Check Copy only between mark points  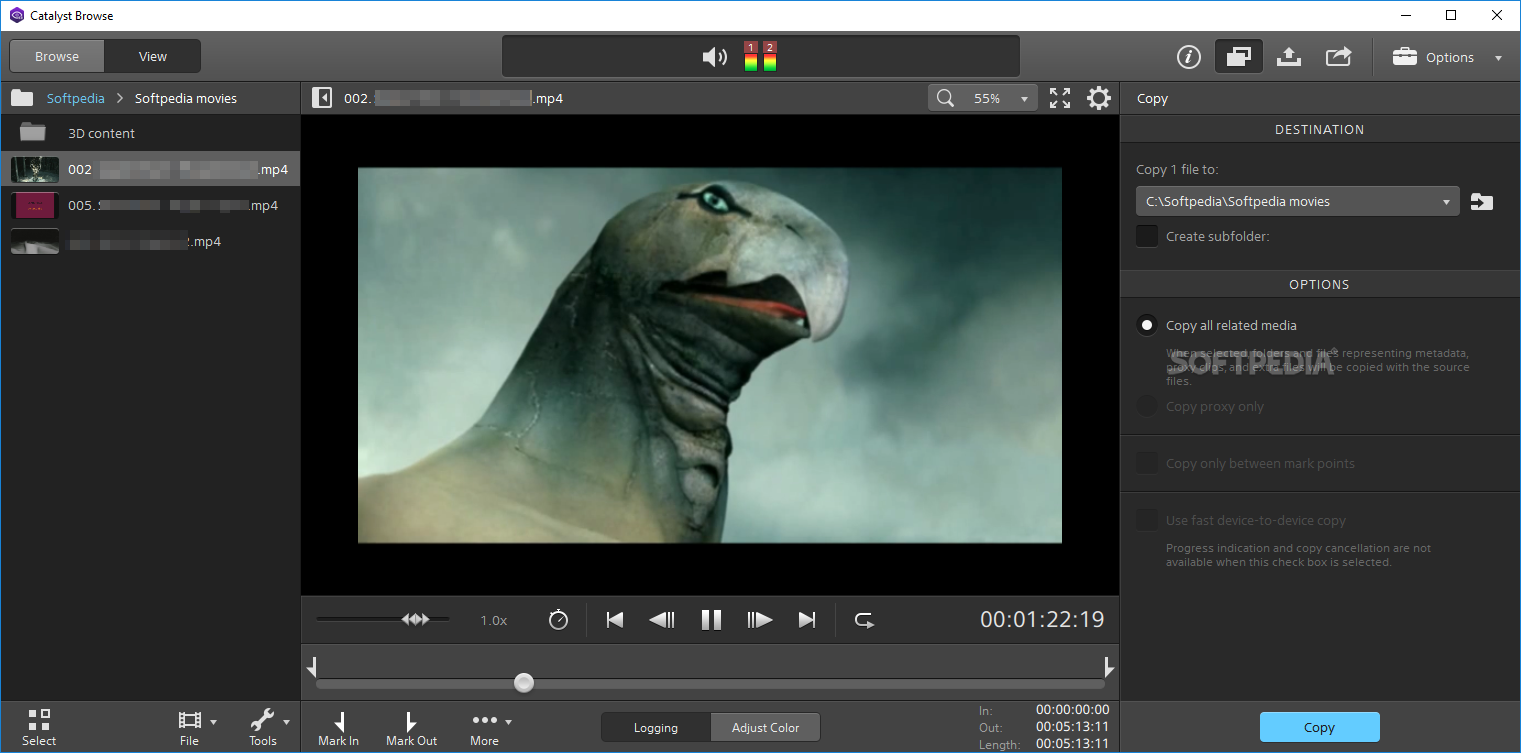pos(1147,463)
